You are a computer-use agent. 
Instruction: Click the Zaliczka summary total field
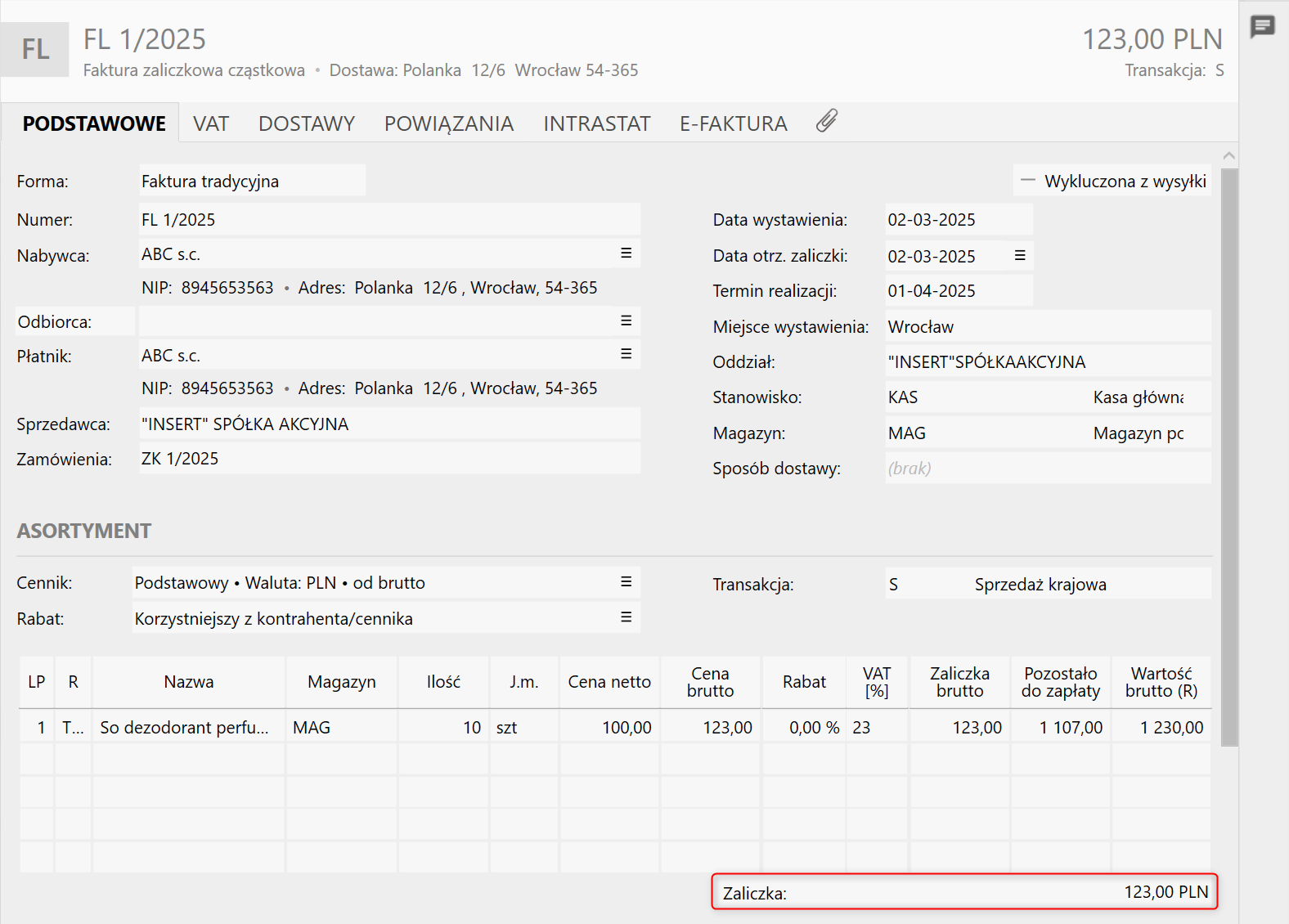pyautogui.click(x=964, y=892)
